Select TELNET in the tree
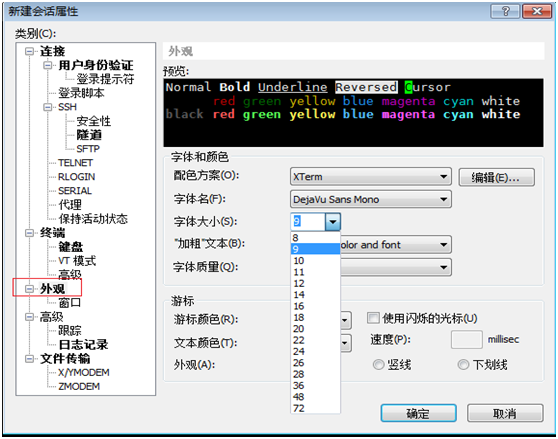The width and height of the screenshot is (558, 439). pyautogui.click(x=75, y=163)
